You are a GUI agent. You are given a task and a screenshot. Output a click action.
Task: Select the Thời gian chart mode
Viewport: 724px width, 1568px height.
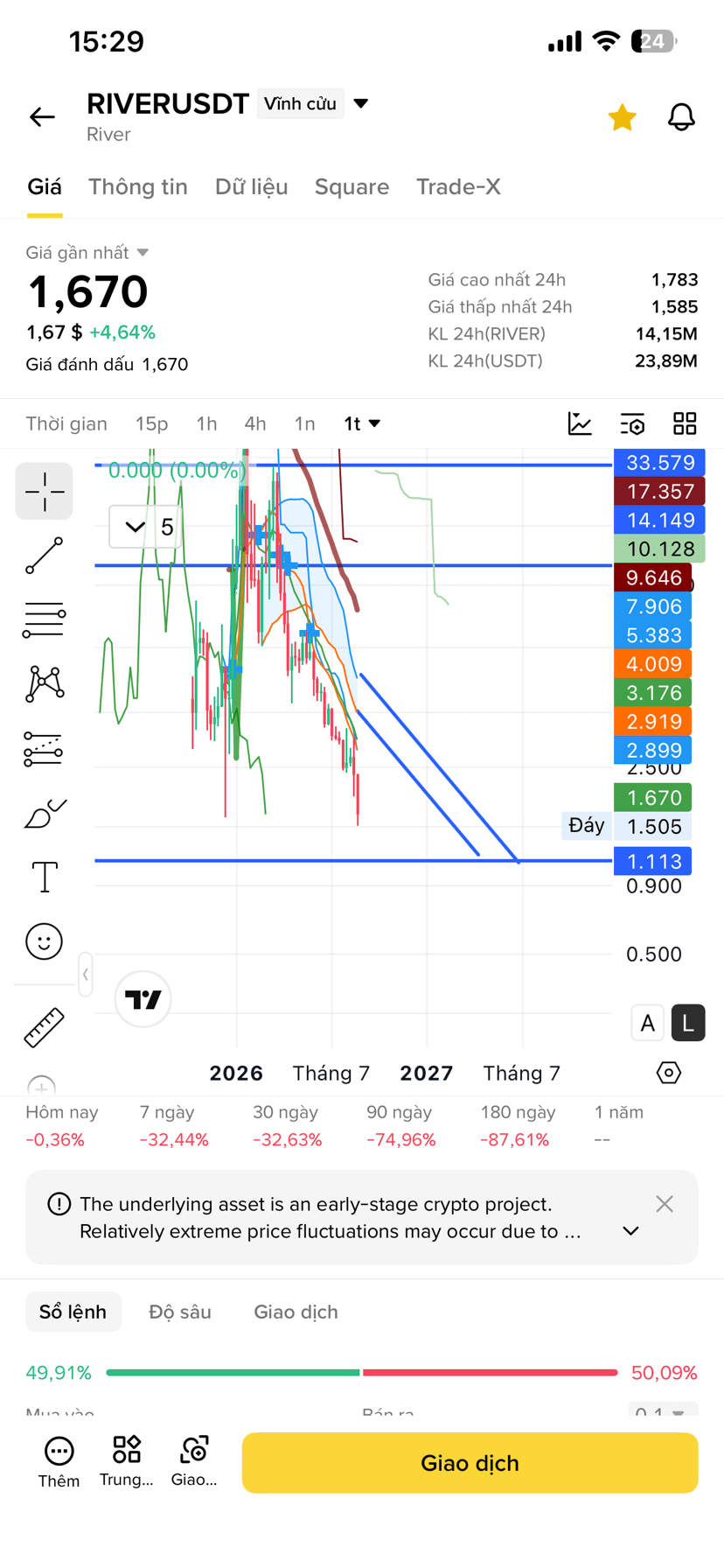(x=66, y=423)
